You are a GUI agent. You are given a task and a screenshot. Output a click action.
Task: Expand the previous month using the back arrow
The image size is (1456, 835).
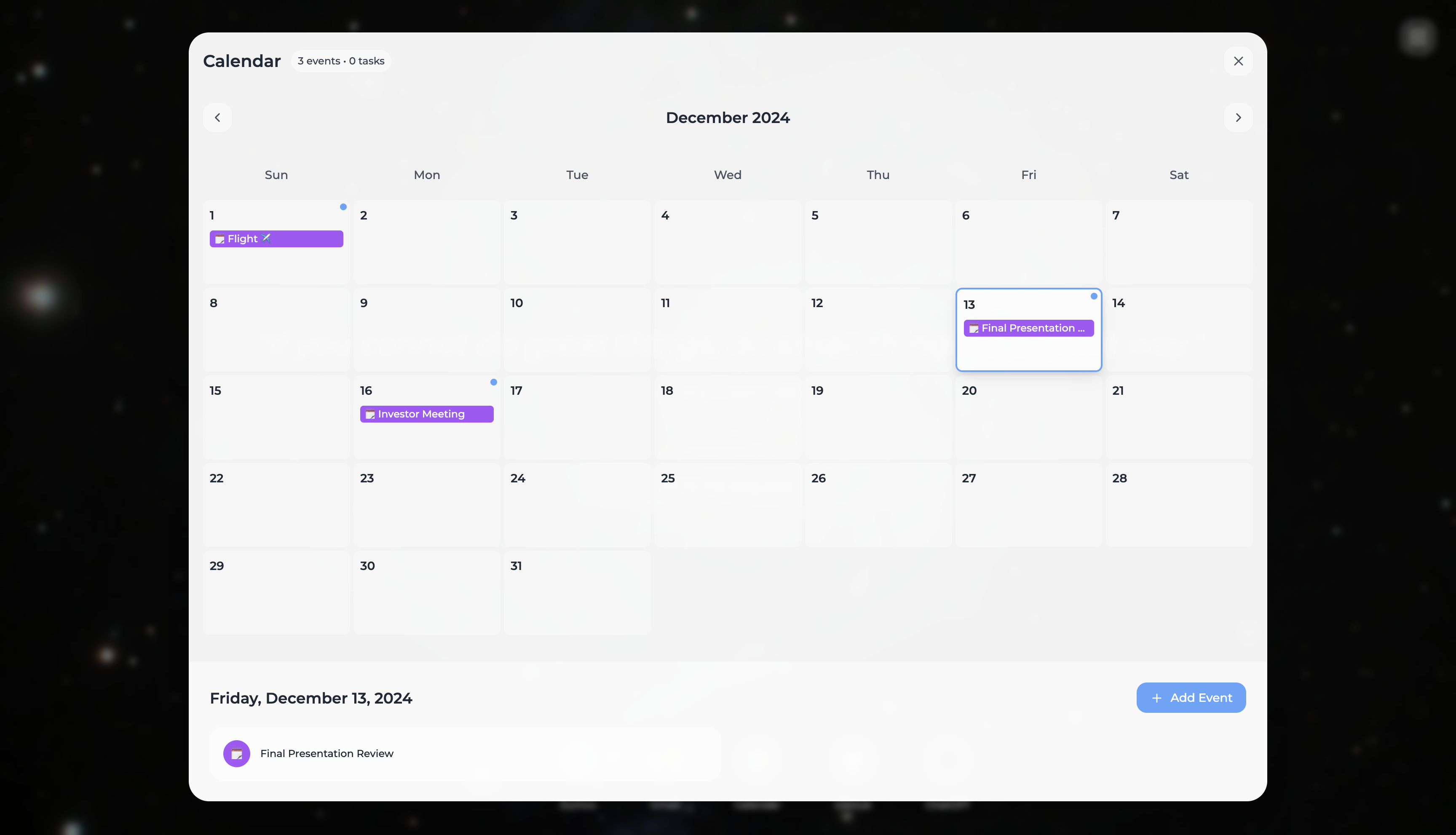(217, 118)
